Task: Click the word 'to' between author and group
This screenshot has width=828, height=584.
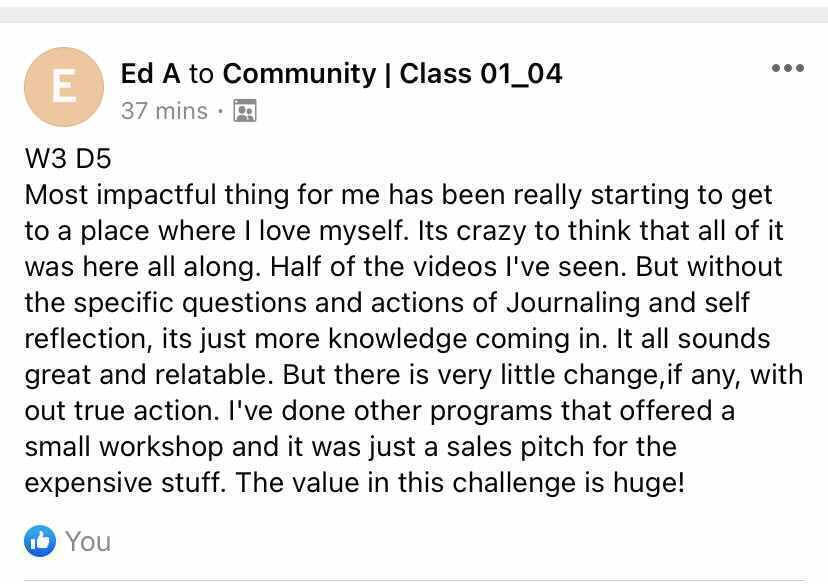Action: click(201, 73)
